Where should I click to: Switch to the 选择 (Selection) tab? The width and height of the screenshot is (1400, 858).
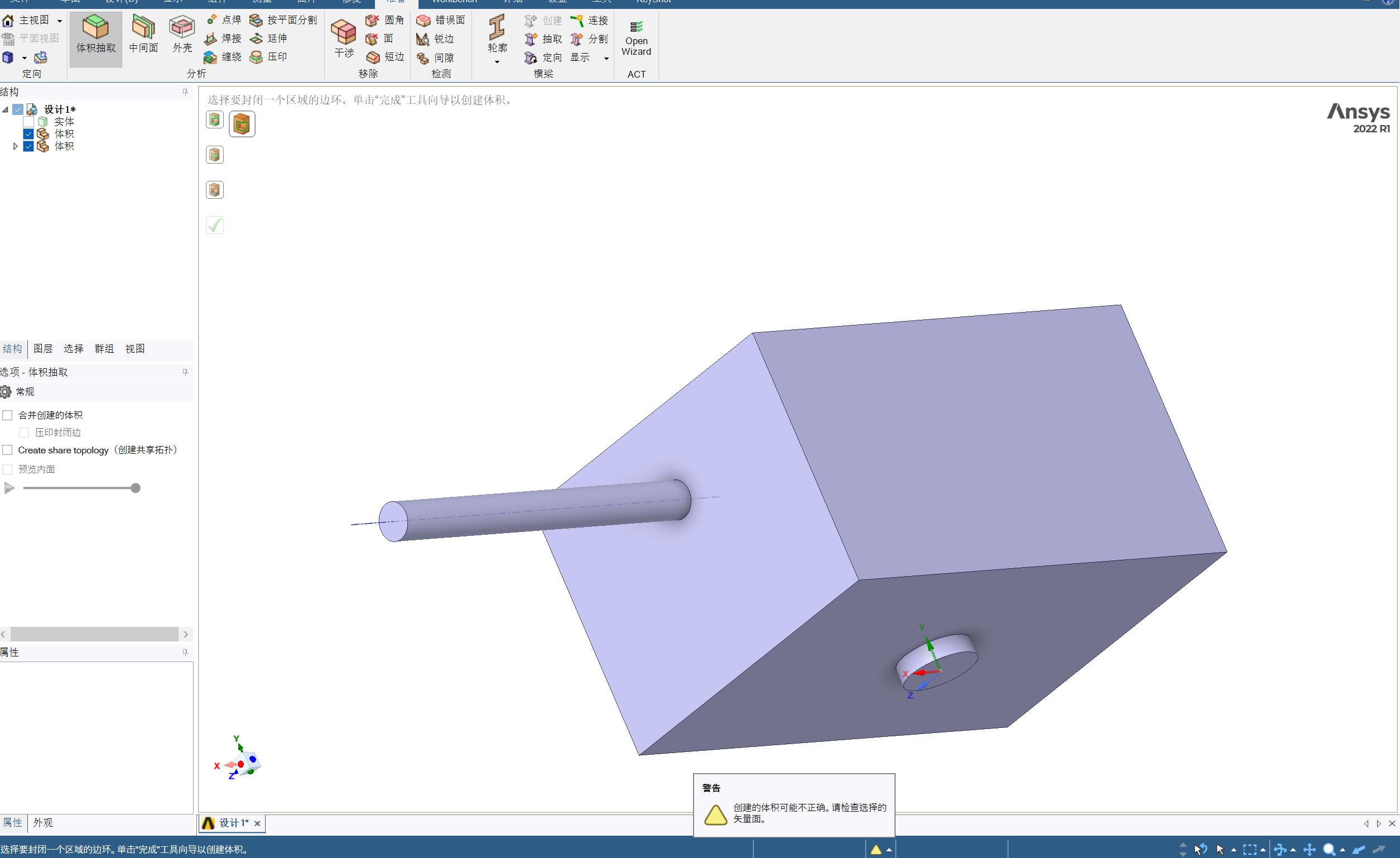pos(73,348)
